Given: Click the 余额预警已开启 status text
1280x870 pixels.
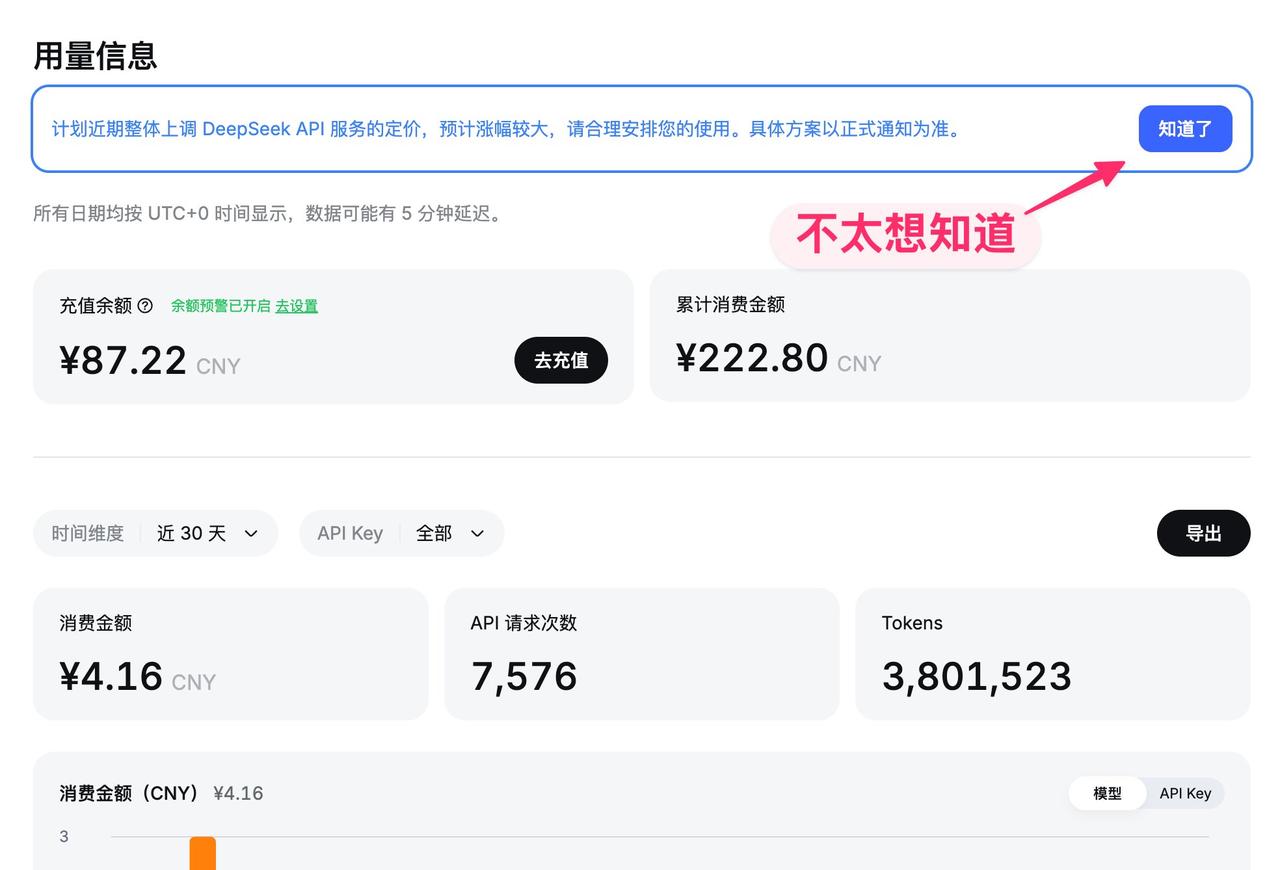Looking at the screenshot, I should 221,306.
